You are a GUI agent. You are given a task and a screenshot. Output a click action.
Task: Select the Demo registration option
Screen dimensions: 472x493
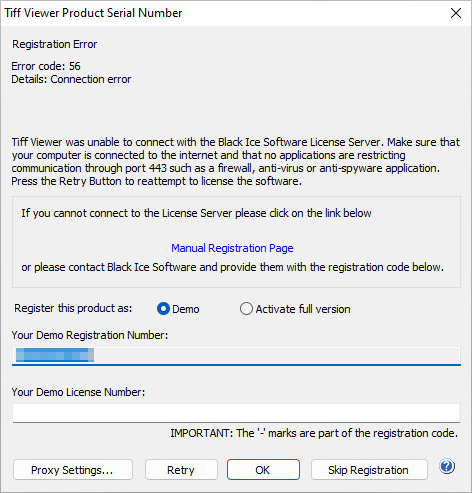click(x=163, y=309)
